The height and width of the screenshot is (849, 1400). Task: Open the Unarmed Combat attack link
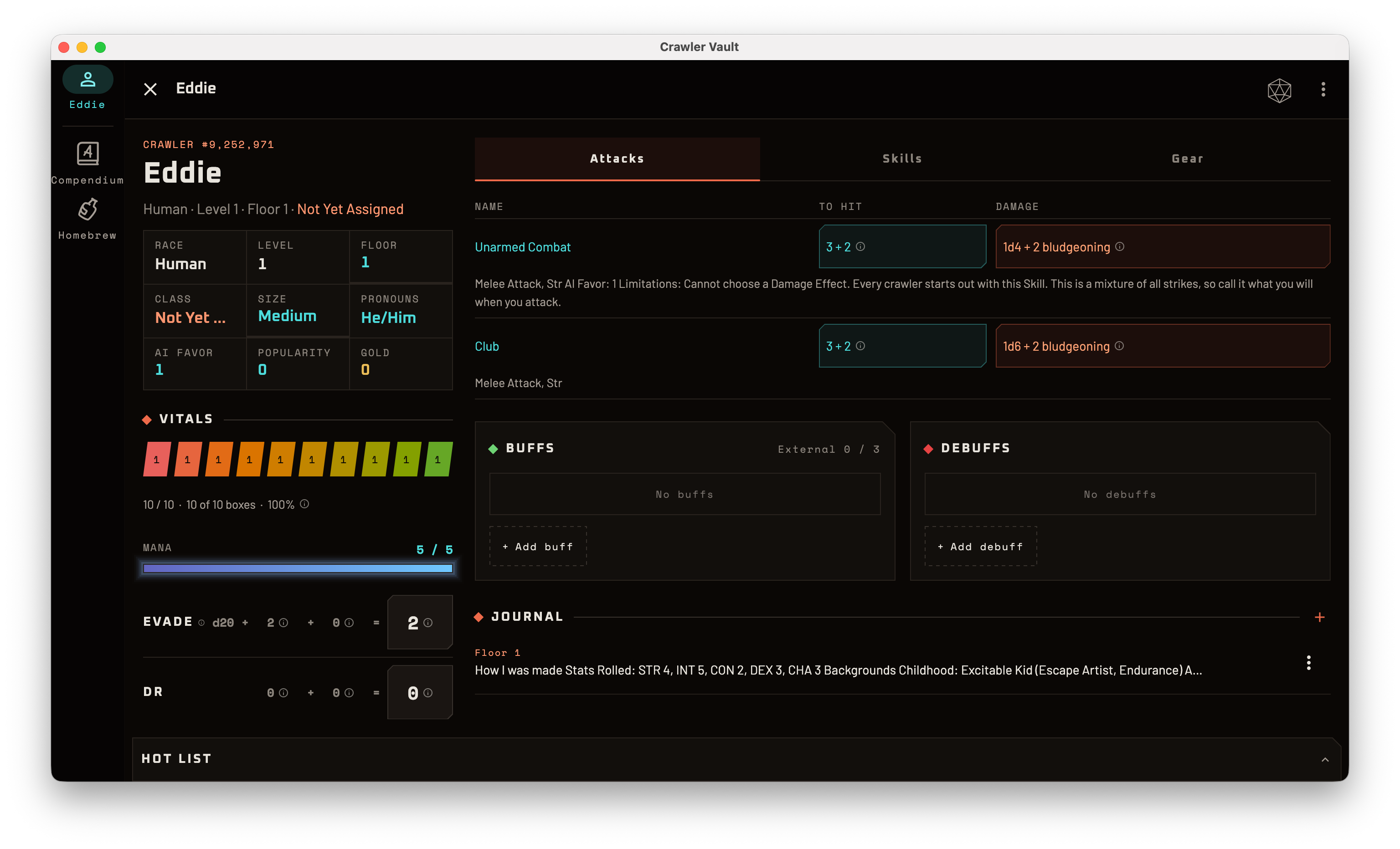(x=522, y=247)
